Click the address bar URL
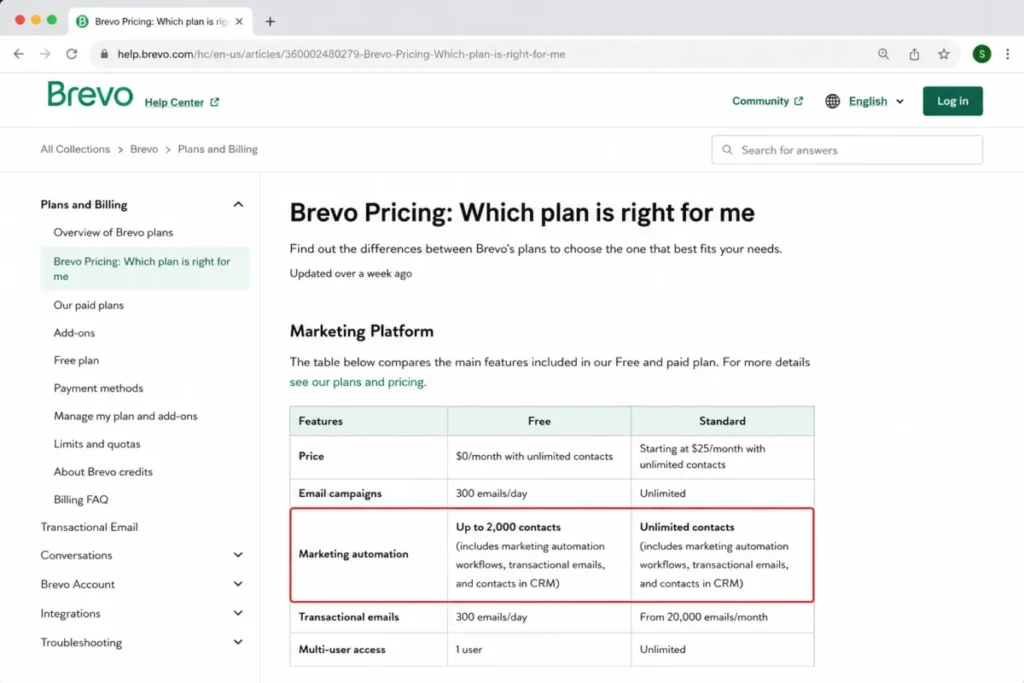1024x683 pixels. click(x=341, y=54)
